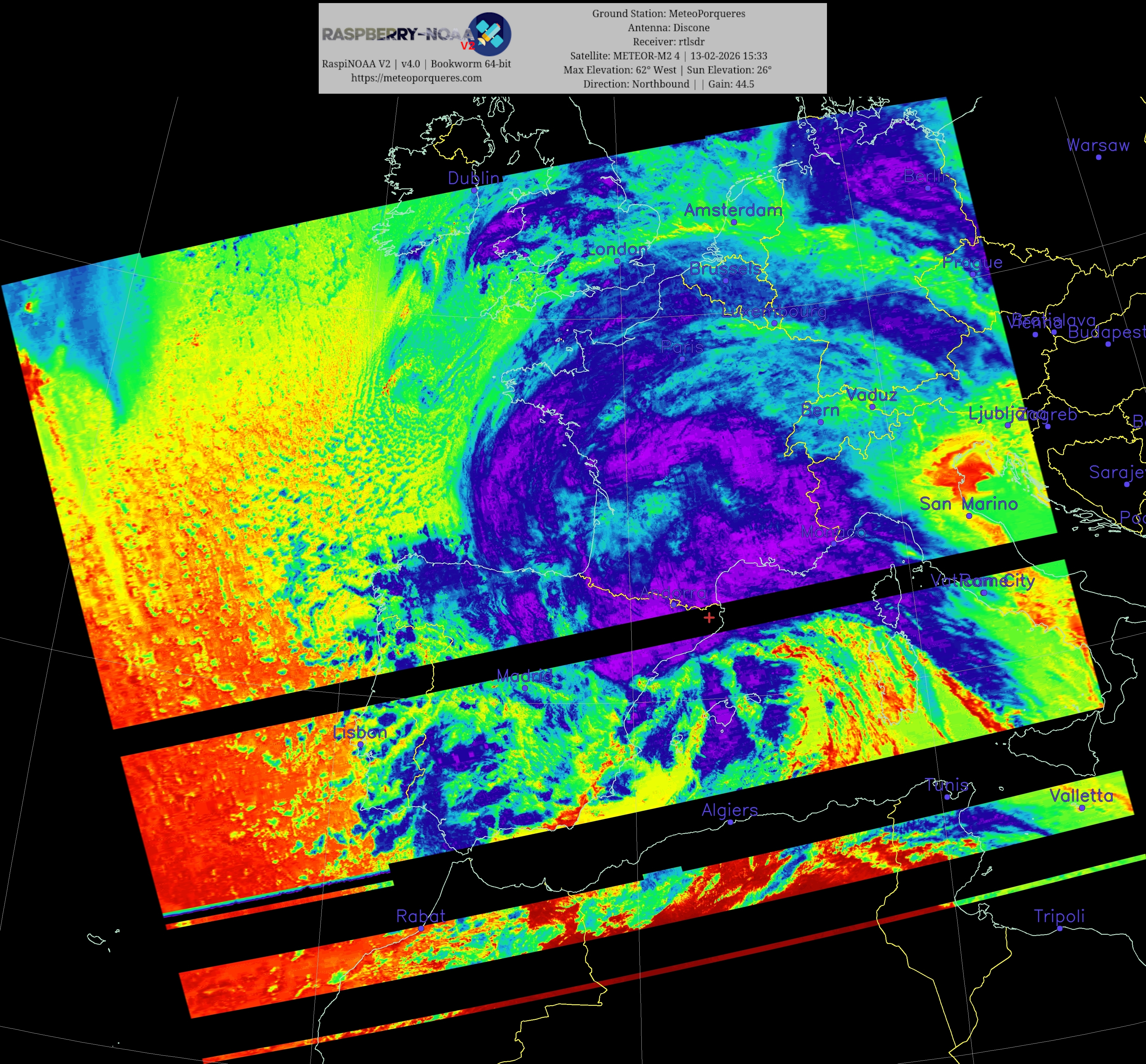The width and height of the screenshot is (1146, 1064).
Task: Click the Madrid city dot marker
Action: pos(524,688)
